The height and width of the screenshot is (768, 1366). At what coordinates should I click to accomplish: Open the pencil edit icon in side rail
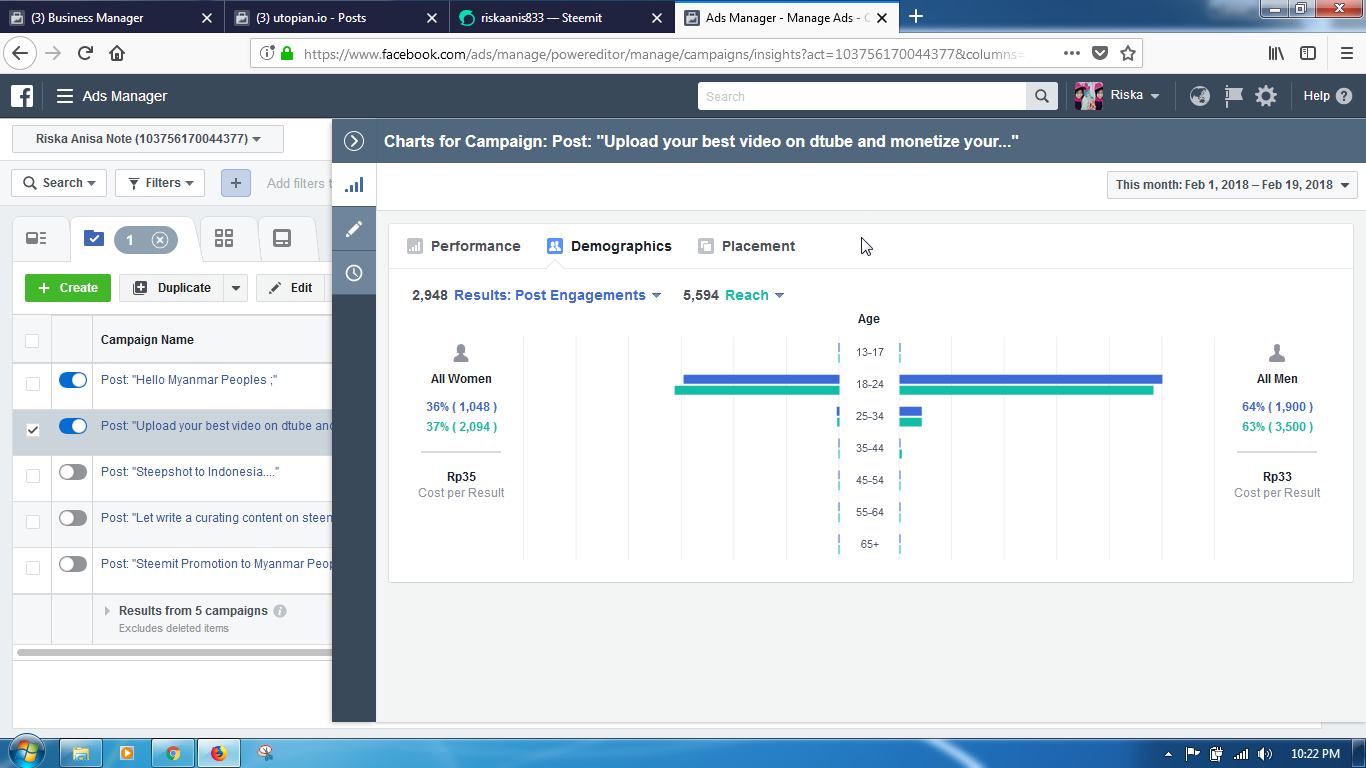click(x=354, y=229)
